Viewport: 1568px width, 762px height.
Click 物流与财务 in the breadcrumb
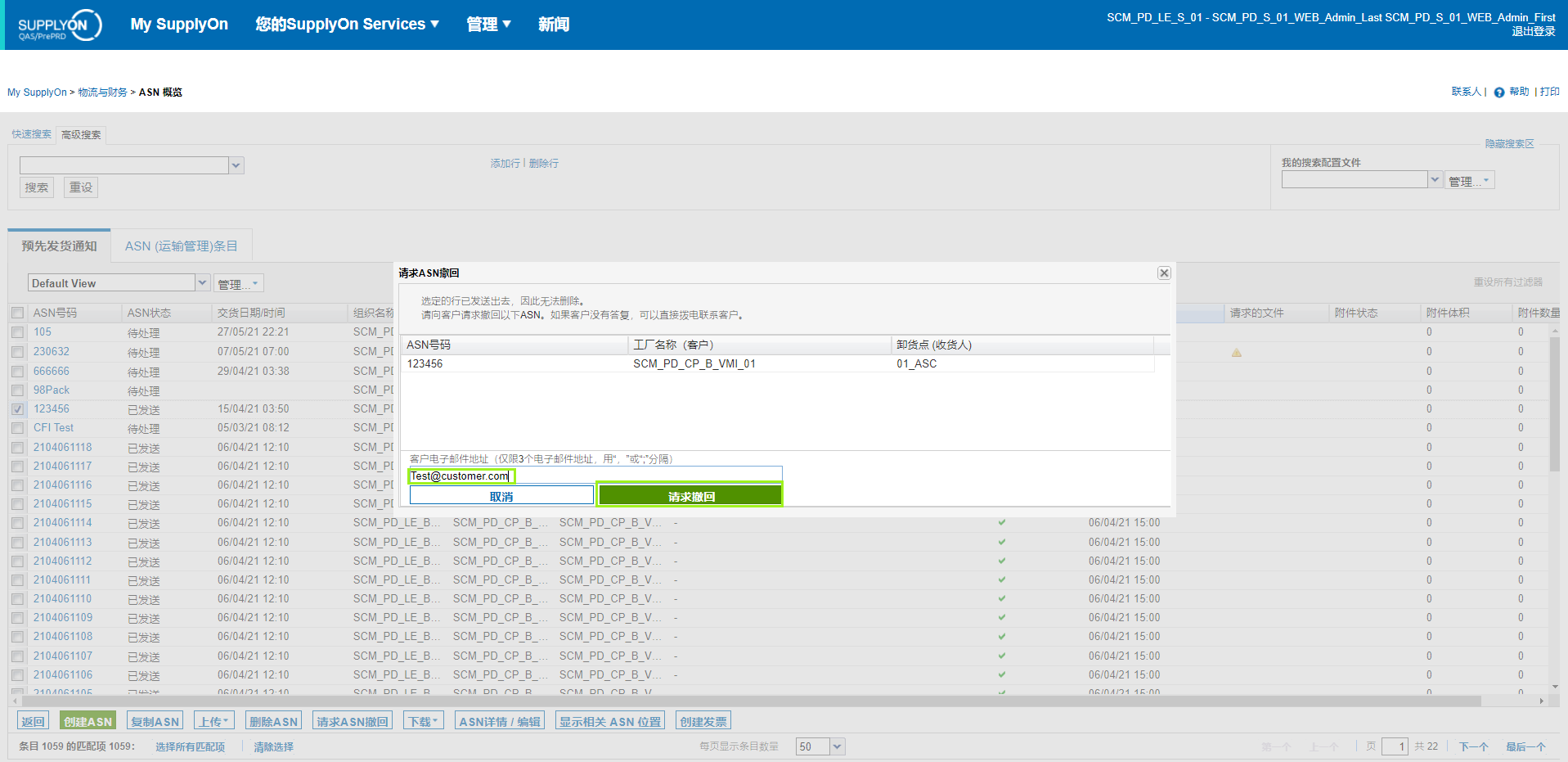click(102, 92)
